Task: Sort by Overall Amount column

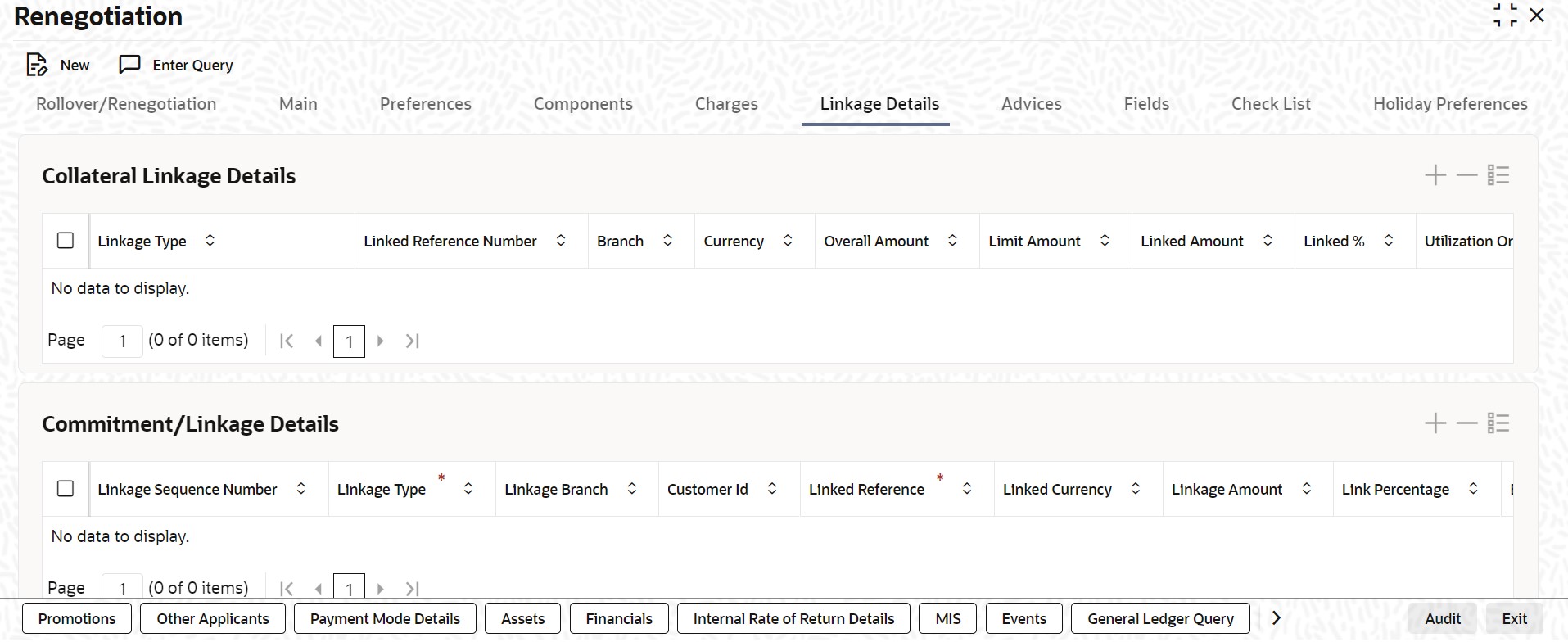Action: pos(953,241)
